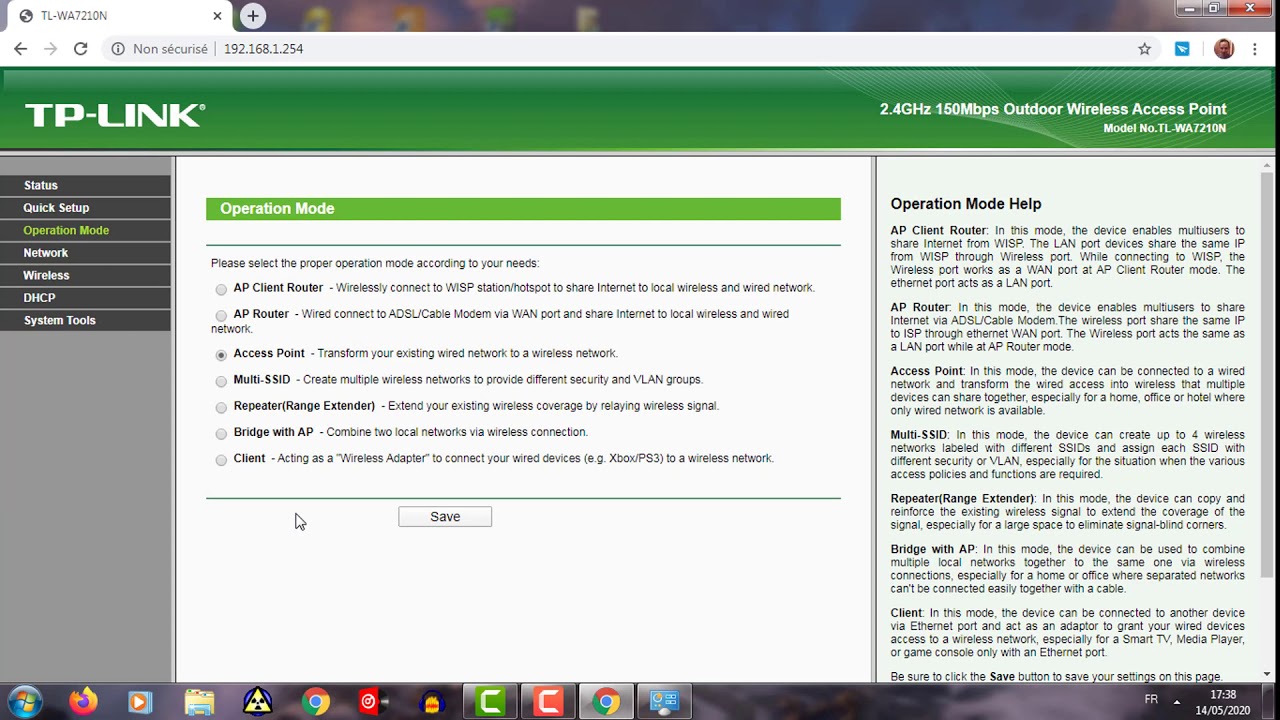Click the FR language indicator in tray
Image resolution: width=1280 pixels, height=720 pixels.
click(1151, 700)
